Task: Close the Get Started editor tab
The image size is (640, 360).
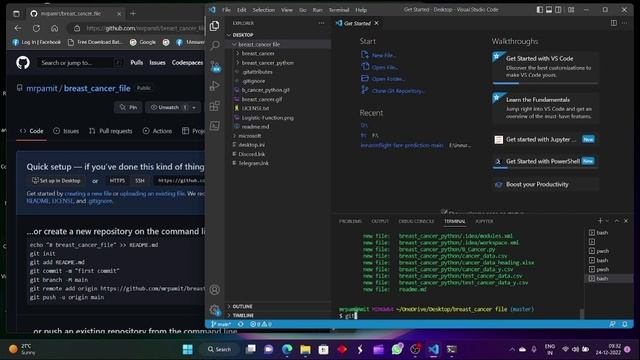Action: pos(376,23)
